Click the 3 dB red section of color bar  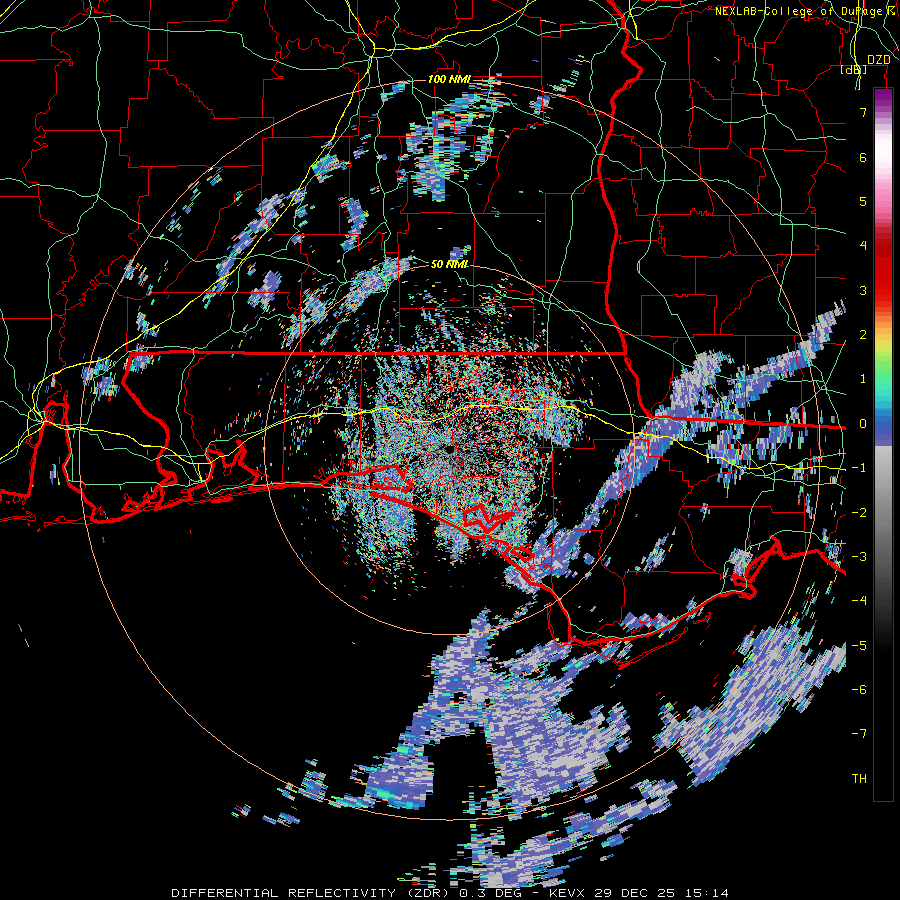(x=883, y=290)
